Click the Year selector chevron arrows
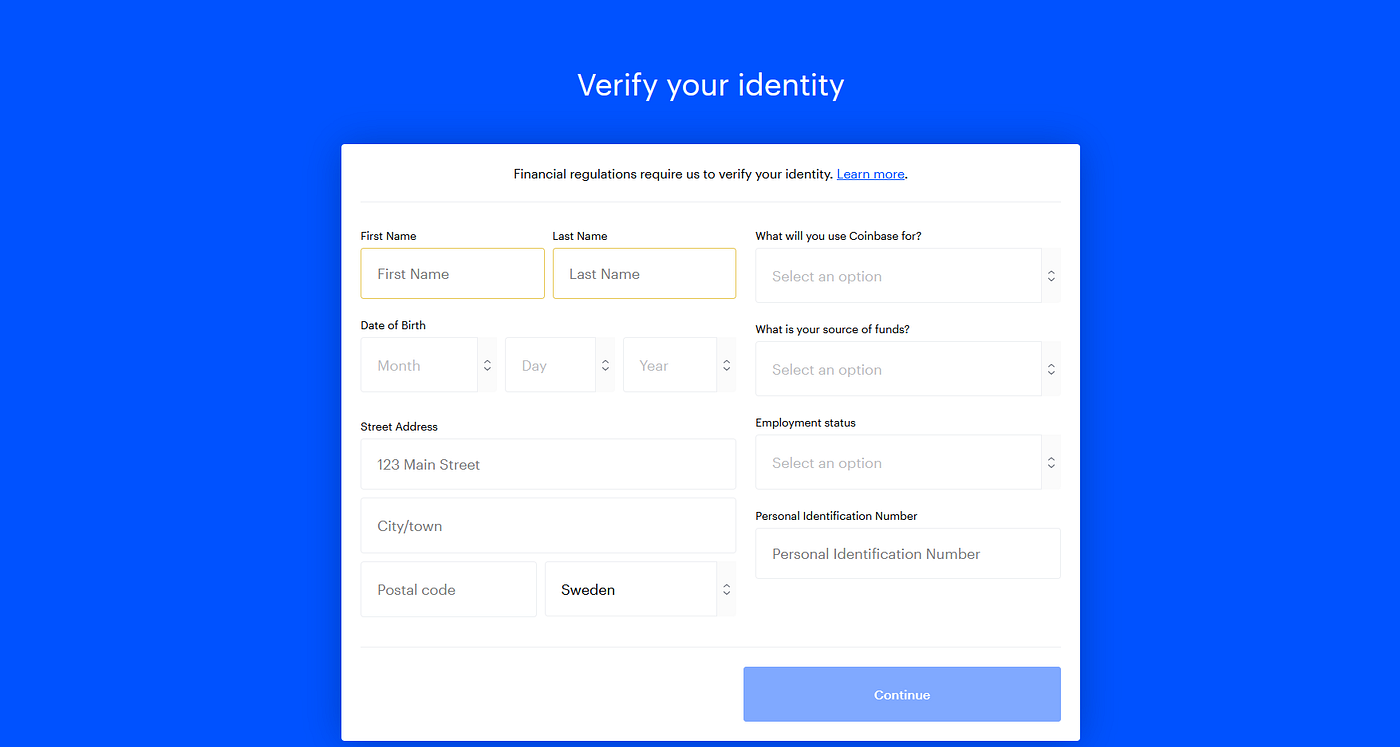Viewport: 1400px width, 747px height. (727, 366)
